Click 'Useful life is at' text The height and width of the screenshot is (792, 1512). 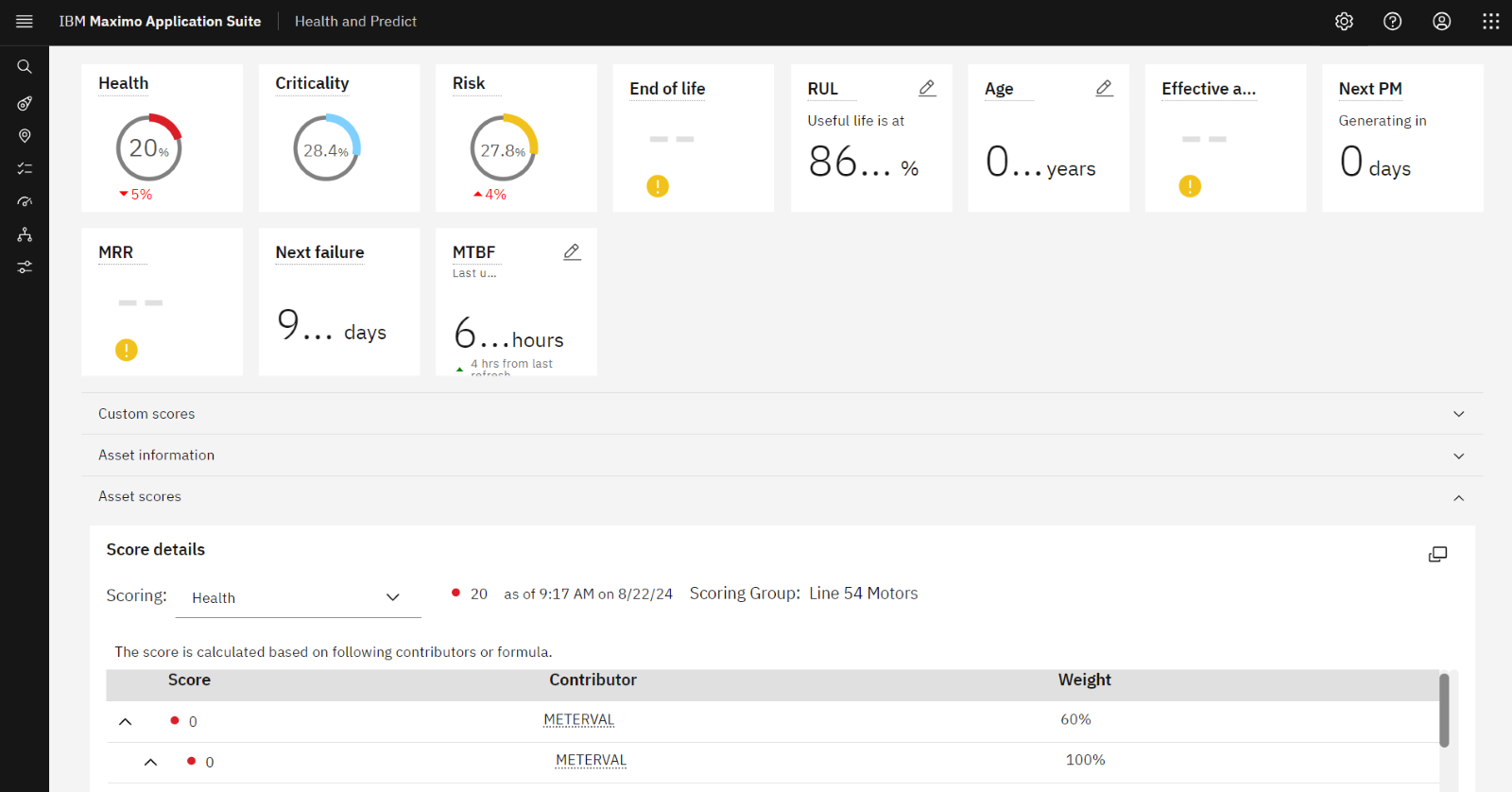coord(856,121)
